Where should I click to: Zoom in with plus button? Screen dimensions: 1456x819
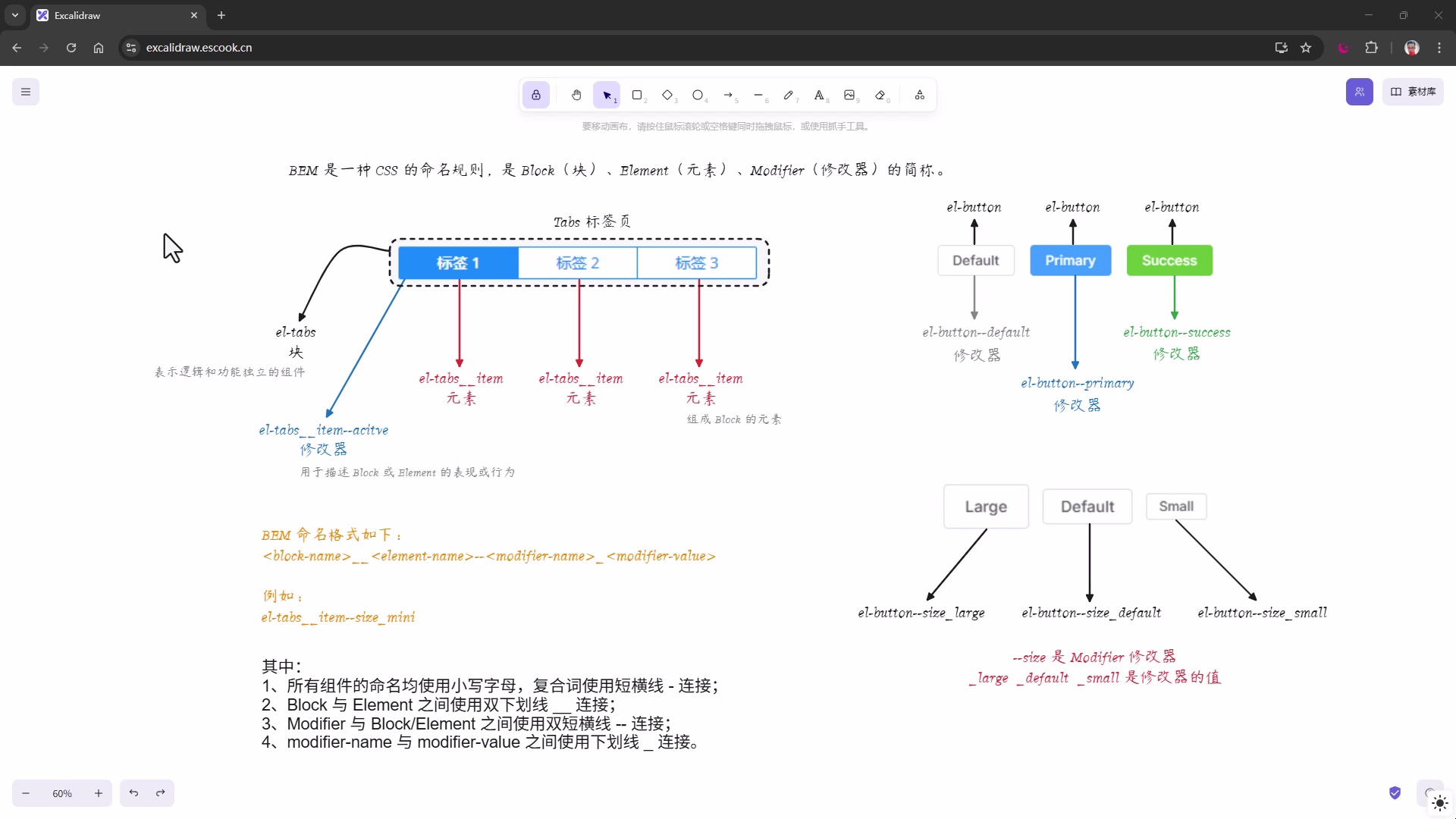(x=99, y=793)
